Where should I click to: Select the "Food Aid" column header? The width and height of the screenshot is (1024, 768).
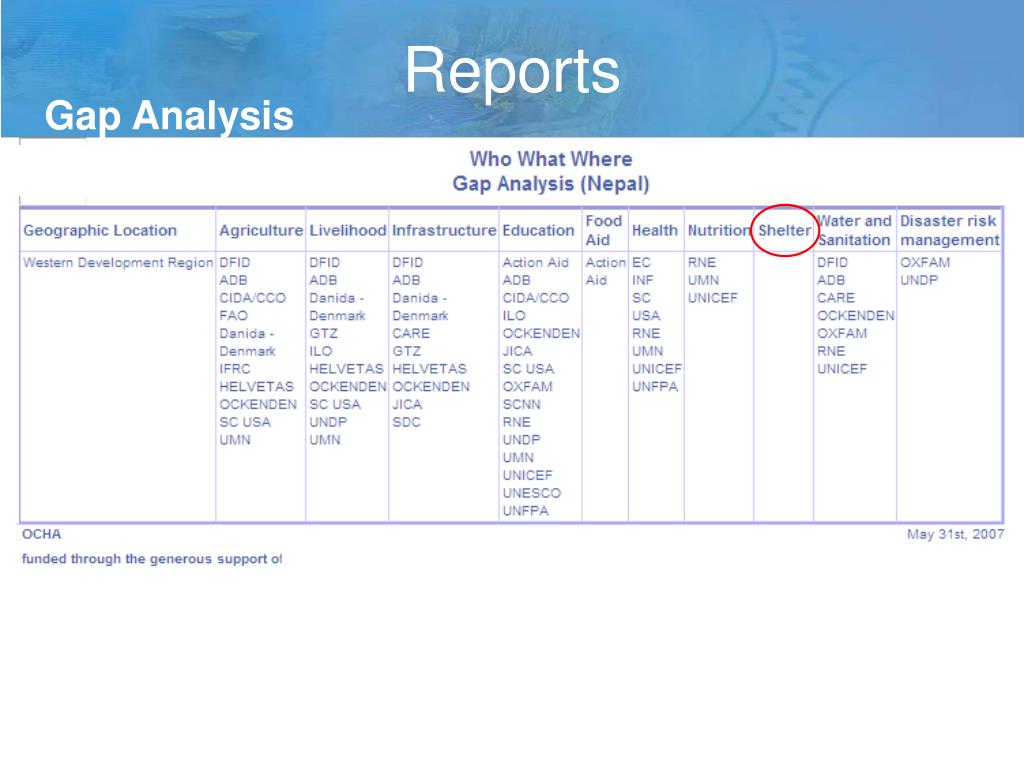pyautogui.click(x=603, y=231)
